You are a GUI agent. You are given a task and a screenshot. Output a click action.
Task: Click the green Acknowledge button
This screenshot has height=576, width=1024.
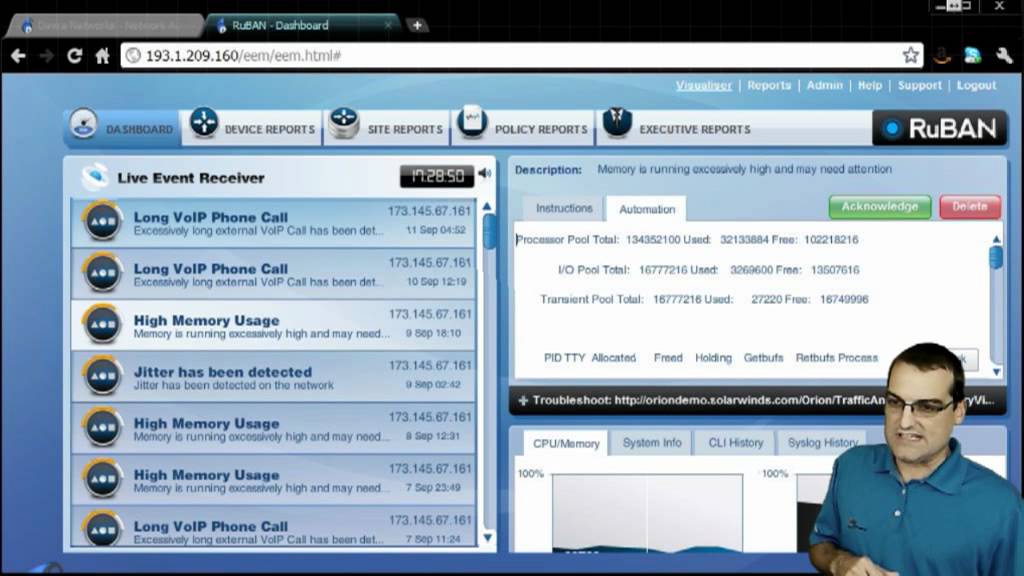tap(880, 206)
